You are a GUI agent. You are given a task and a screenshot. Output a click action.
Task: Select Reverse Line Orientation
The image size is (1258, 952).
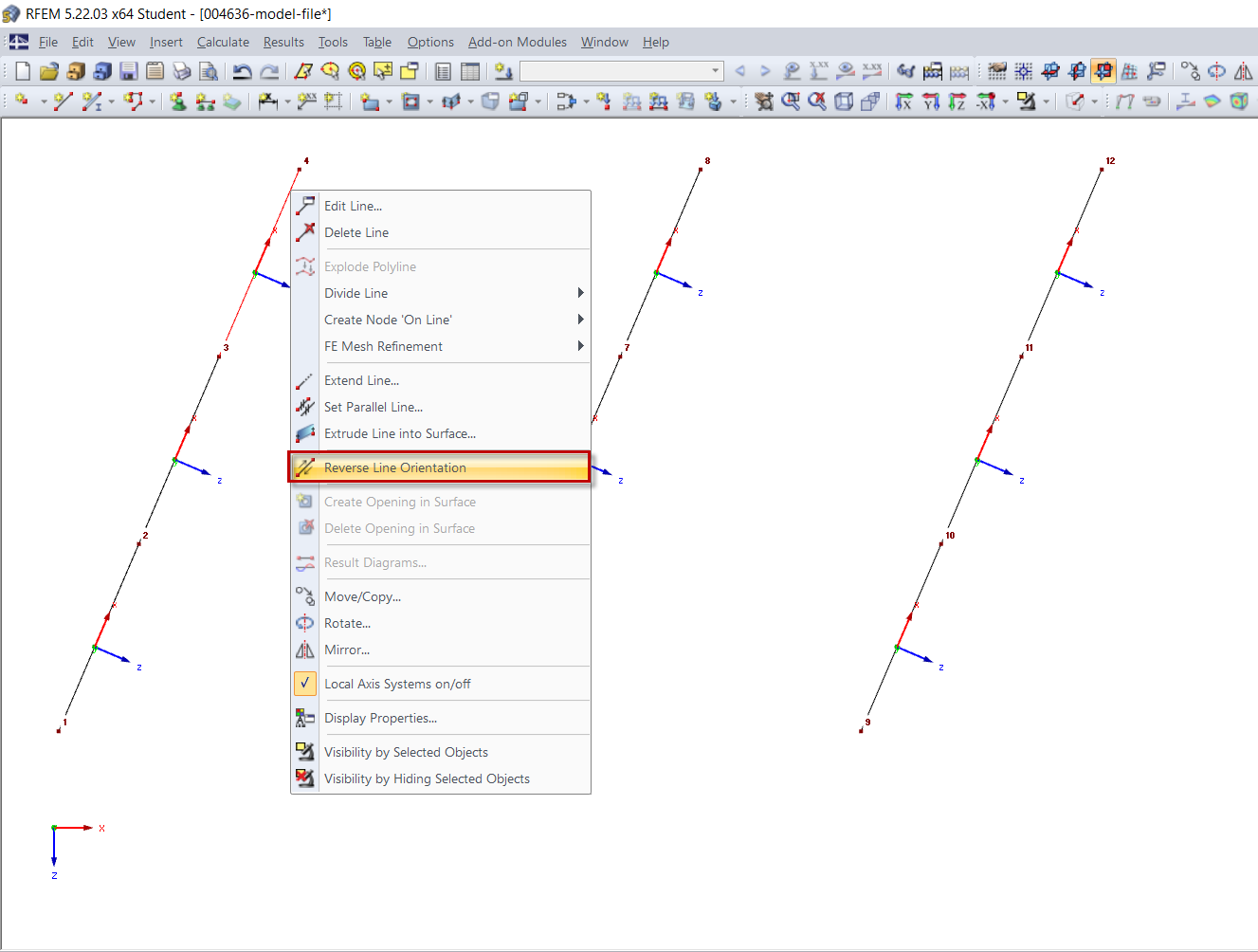click(x=441, y=467)
